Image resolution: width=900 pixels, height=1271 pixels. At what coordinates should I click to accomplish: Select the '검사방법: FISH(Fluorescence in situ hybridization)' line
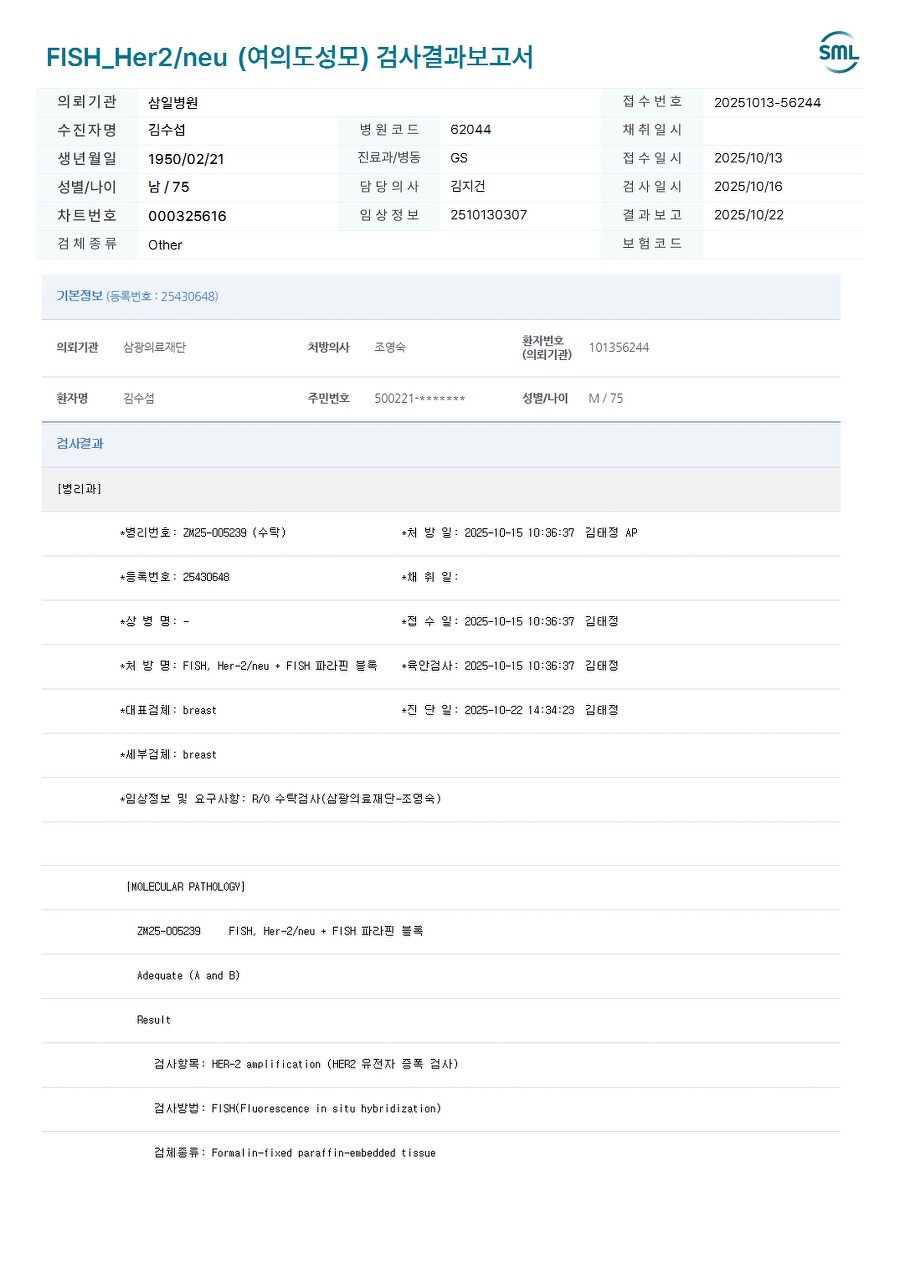point(297,1108)
